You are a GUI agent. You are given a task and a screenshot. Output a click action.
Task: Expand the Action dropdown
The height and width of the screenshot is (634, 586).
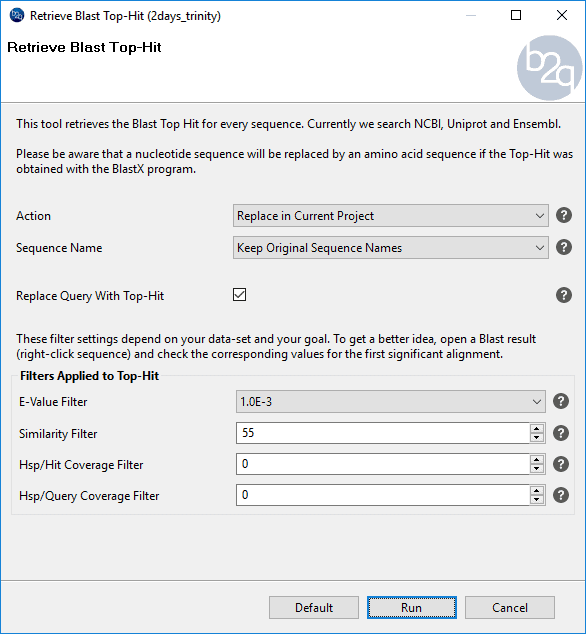coord(391,216)
